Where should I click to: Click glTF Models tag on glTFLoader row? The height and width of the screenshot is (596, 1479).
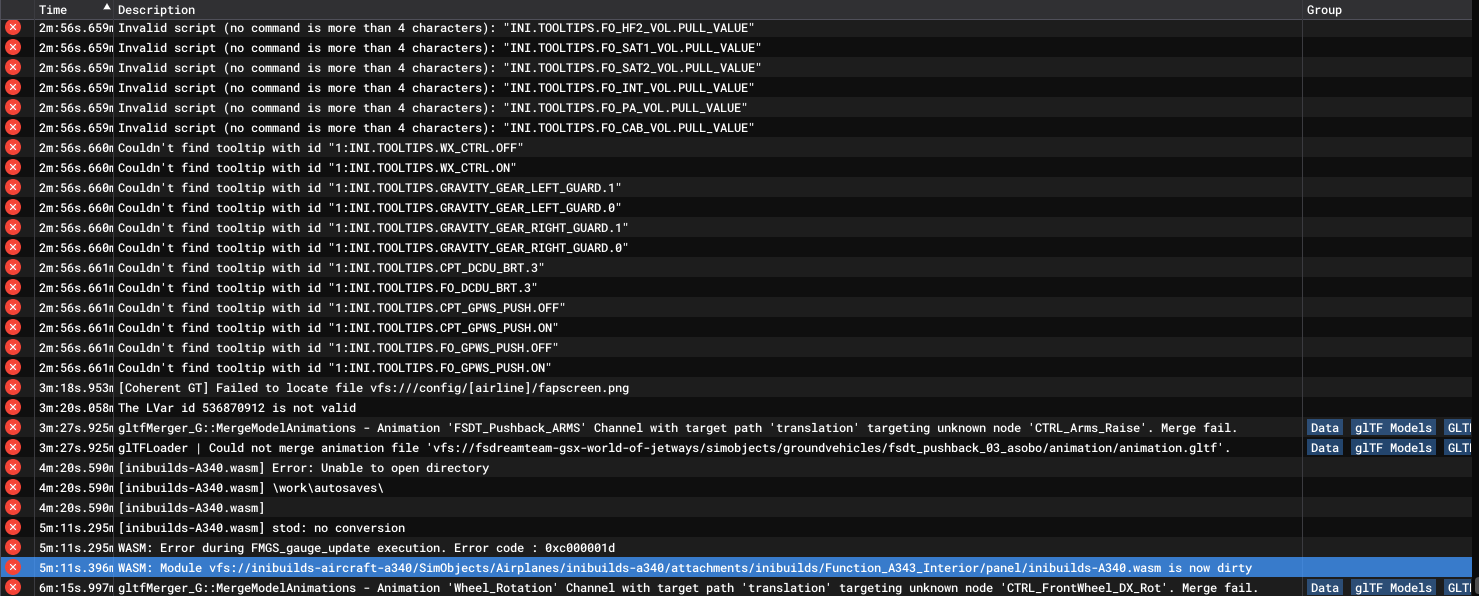(x=1393, y=448)
